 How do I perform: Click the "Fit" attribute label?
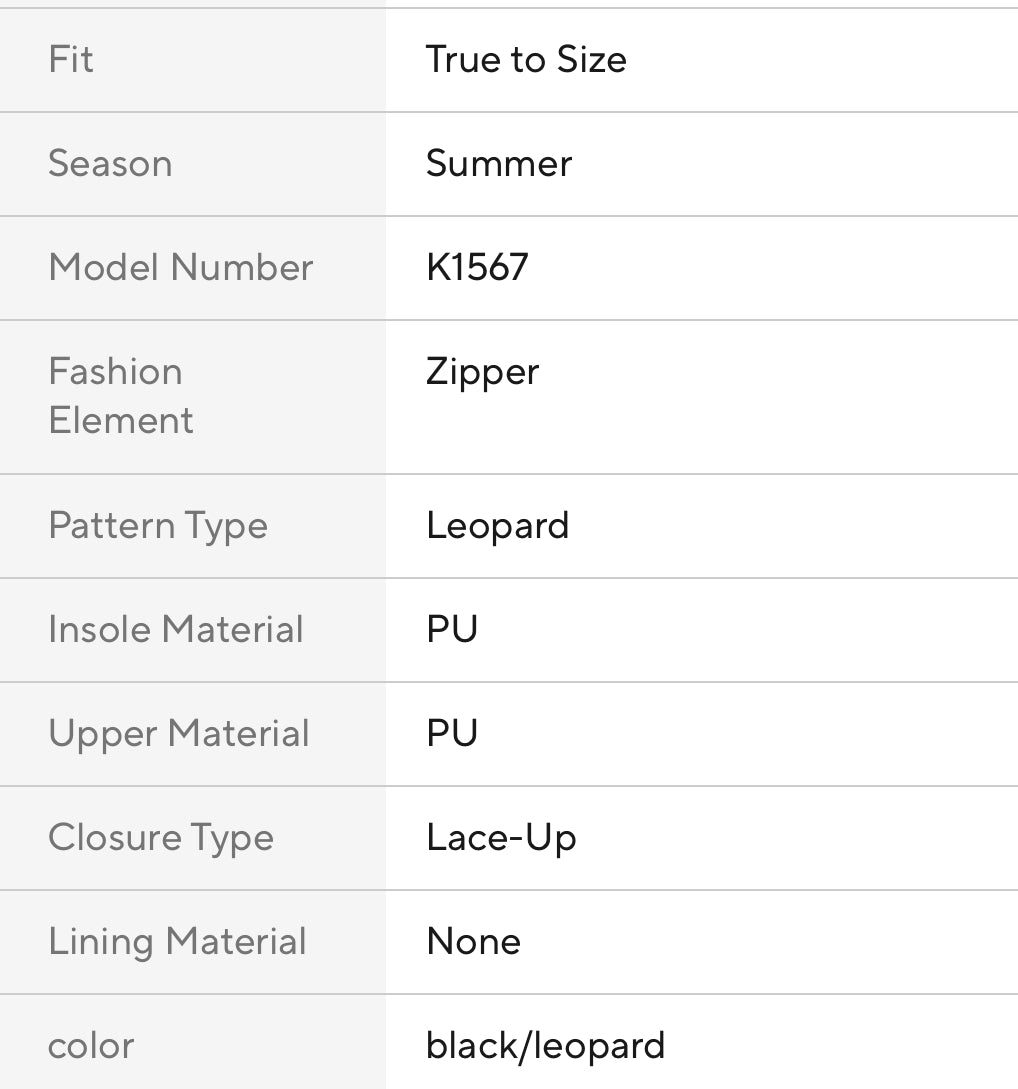(x=71, y=60)
